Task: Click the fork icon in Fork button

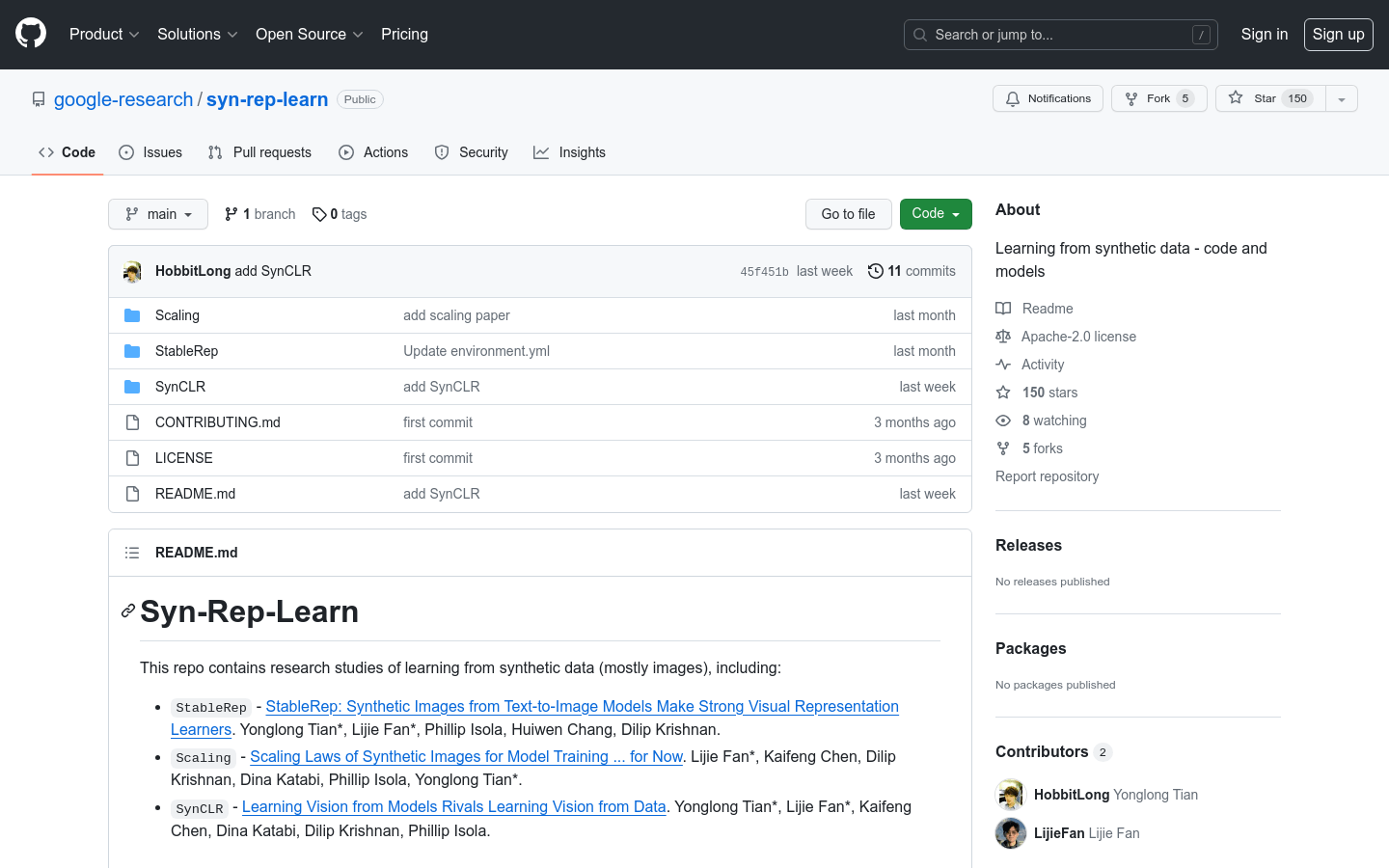Action: pyautogui.click(x=1131, y=98)
